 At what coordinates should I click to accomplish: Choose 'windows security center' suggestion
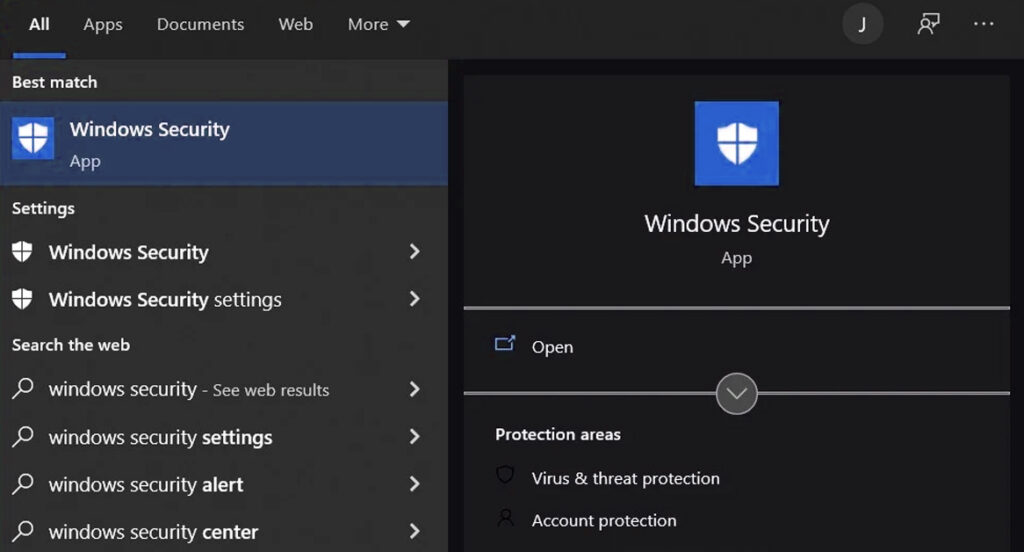tap(224, 531)
